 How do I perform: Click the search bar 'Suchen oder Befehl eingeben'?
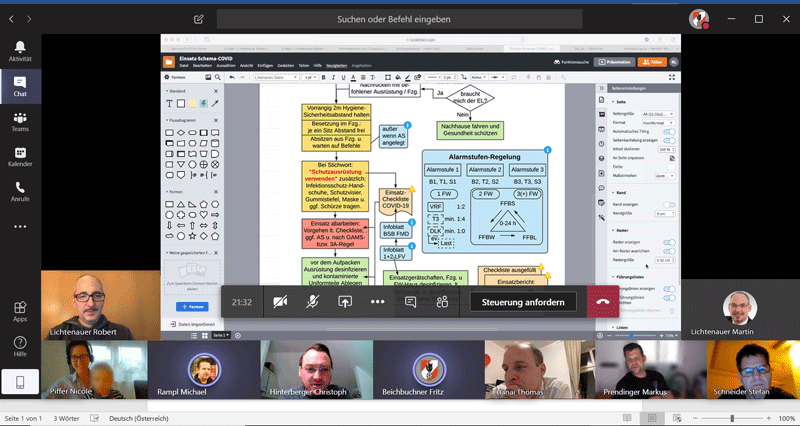tap(399, 19)
